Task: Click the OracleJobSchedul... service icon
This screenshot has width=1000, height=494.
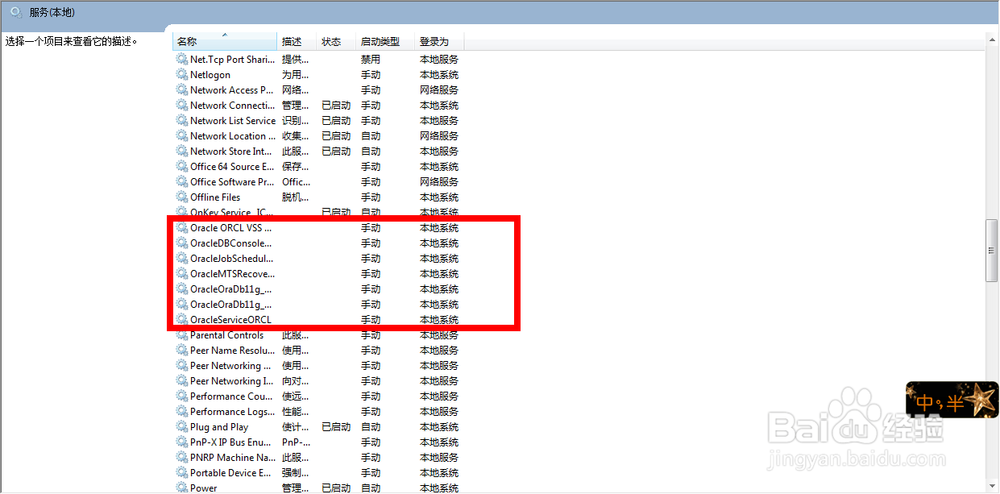Action: click(x=182, y=258)
